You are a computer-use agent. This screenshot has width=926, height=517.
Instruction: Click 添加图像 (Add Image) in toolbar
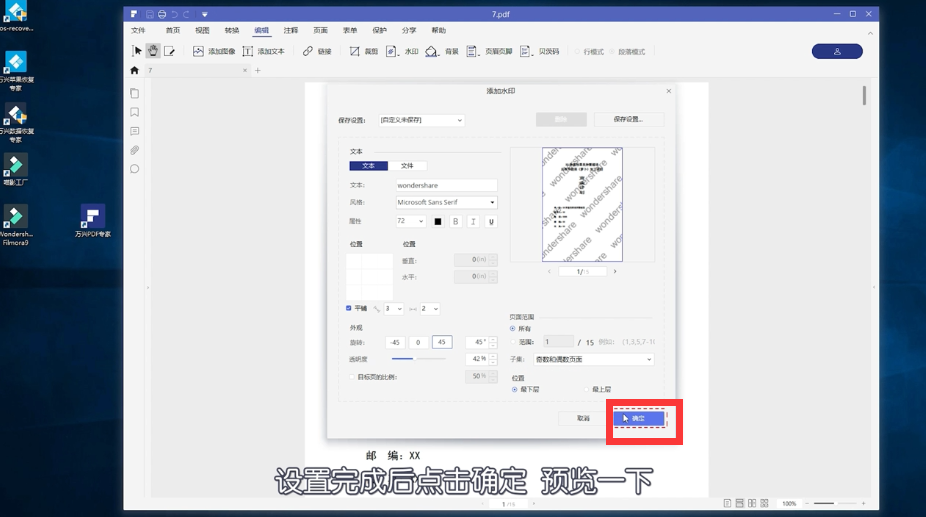pyautogui.click(x=214, y=51)
